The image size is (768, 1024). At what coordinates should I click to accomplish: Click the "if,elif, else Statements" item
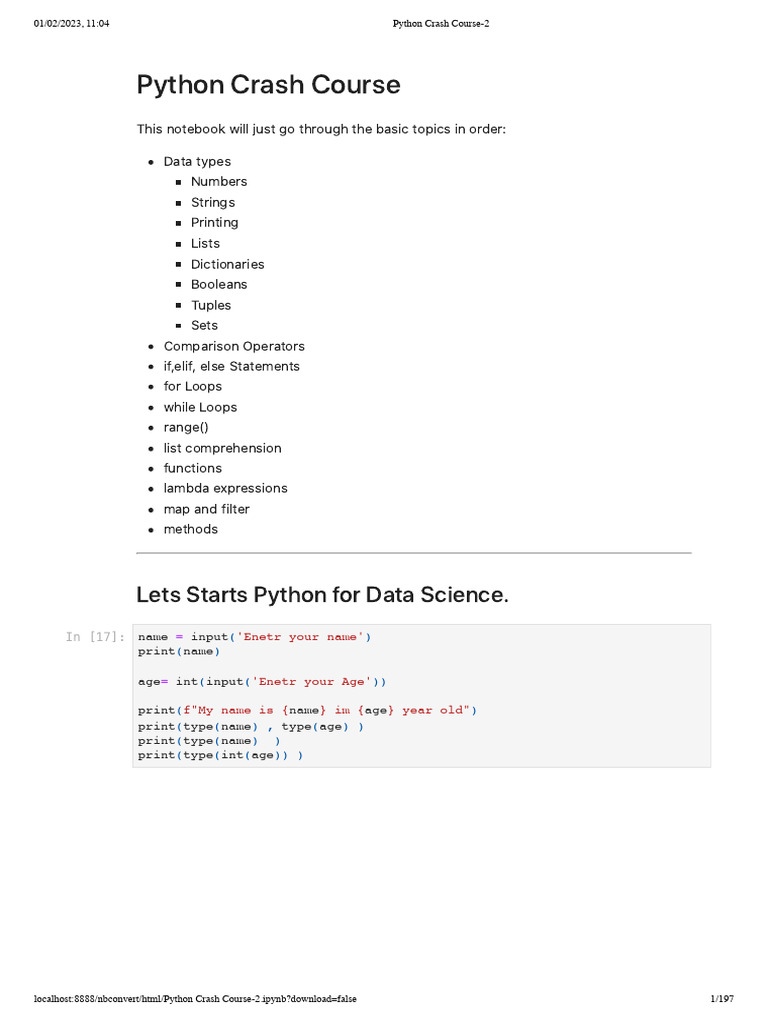pyautogui.click(x=231, y=366)
